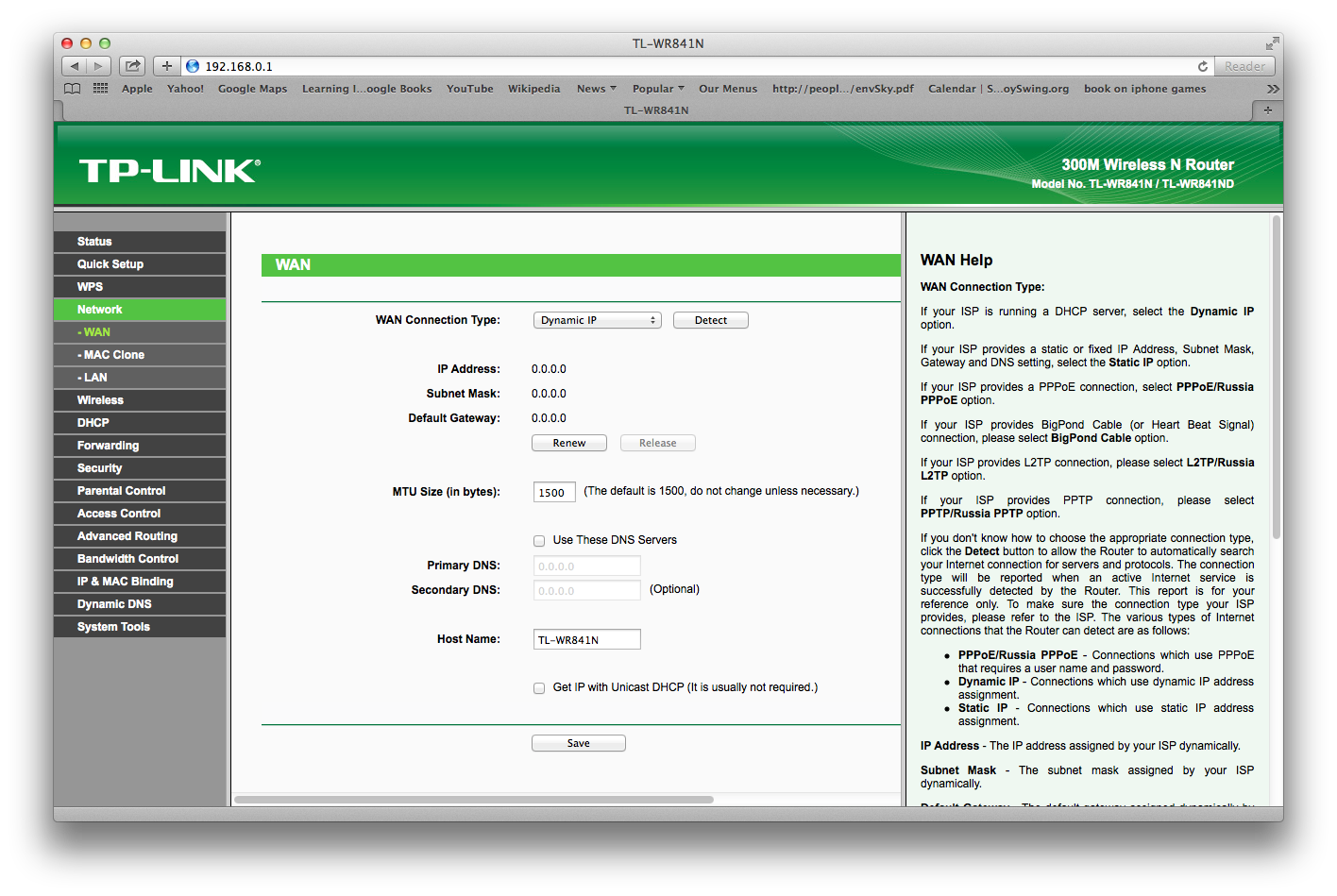Expand the News bookmarks folder
1337x896 pixels.
point(596,89)
